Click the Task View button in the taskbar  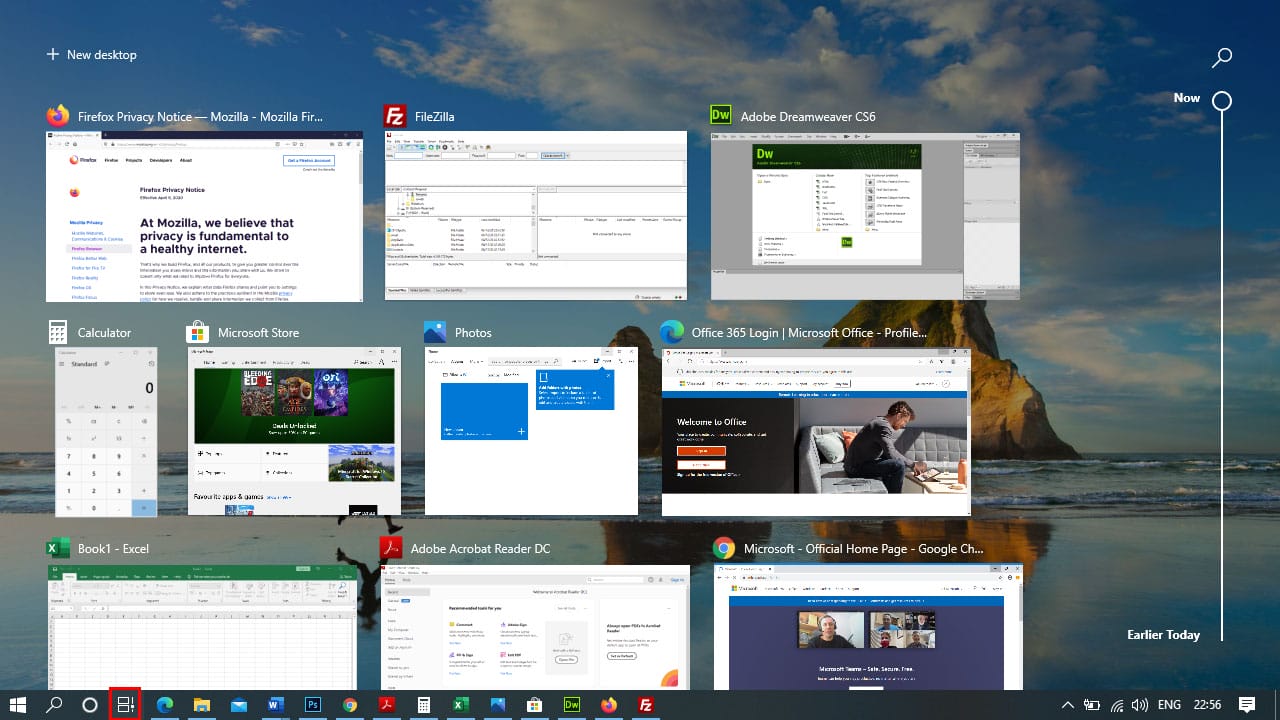pos(125,705)
